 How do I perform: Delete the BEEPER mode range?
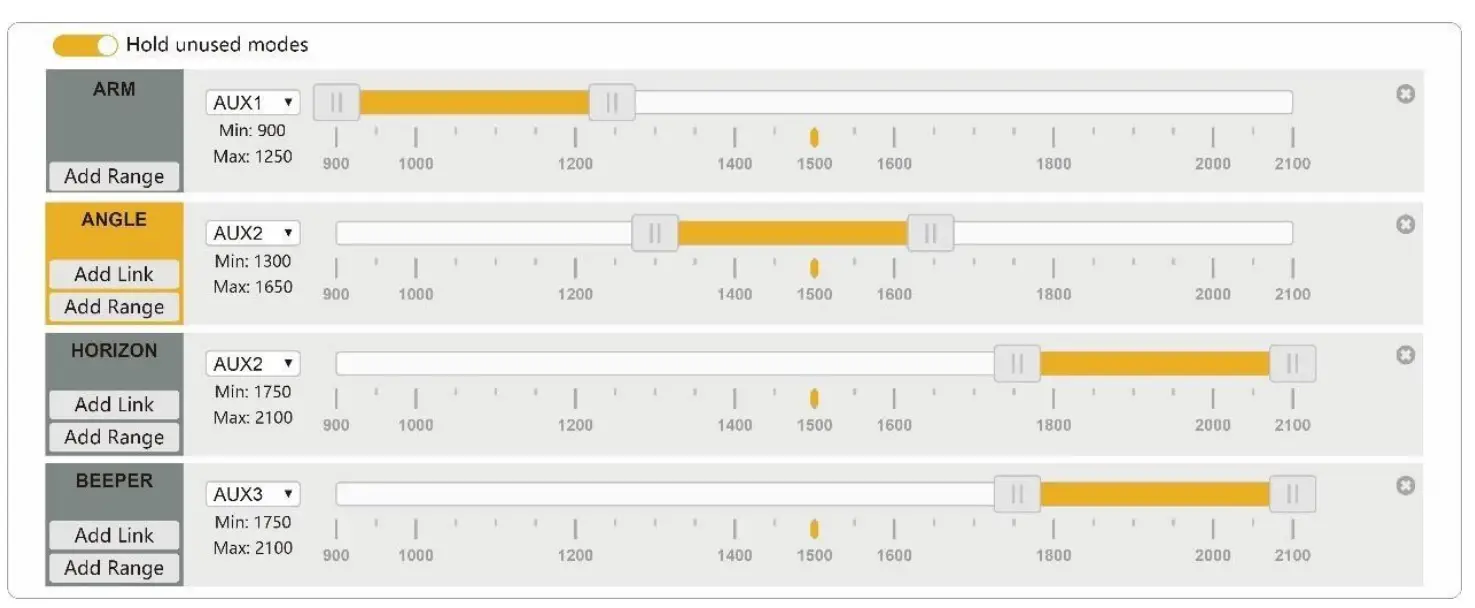pyautogui.click(x=1405, y=485)
